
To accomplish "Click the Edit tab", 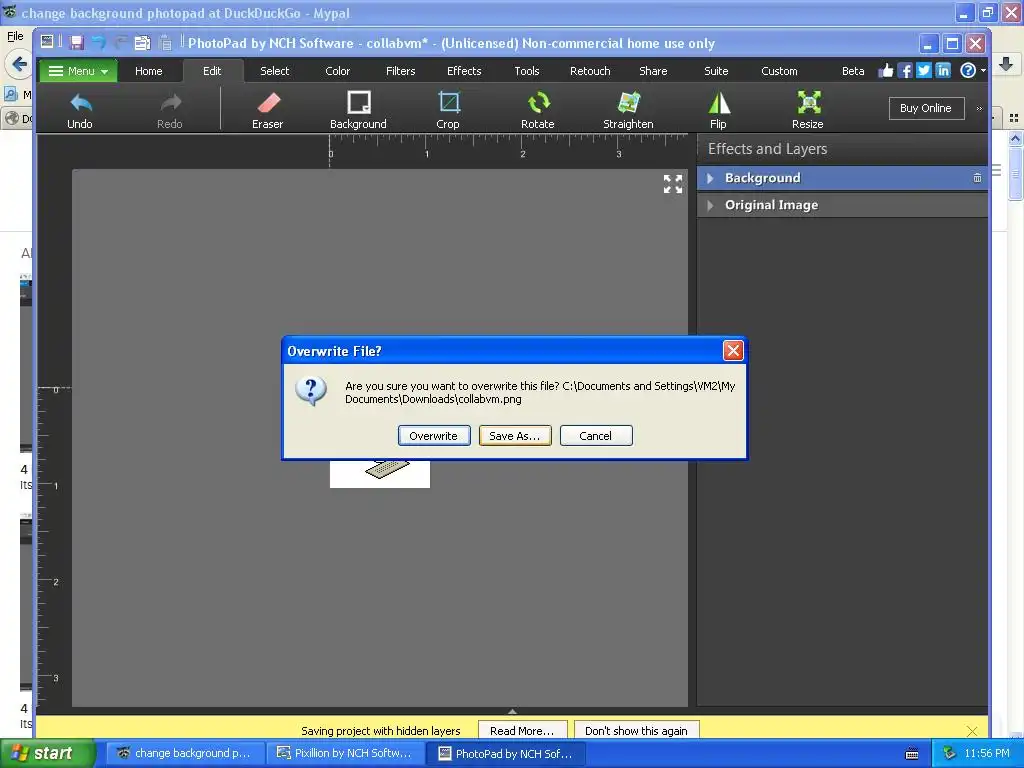I will point(212,71).
